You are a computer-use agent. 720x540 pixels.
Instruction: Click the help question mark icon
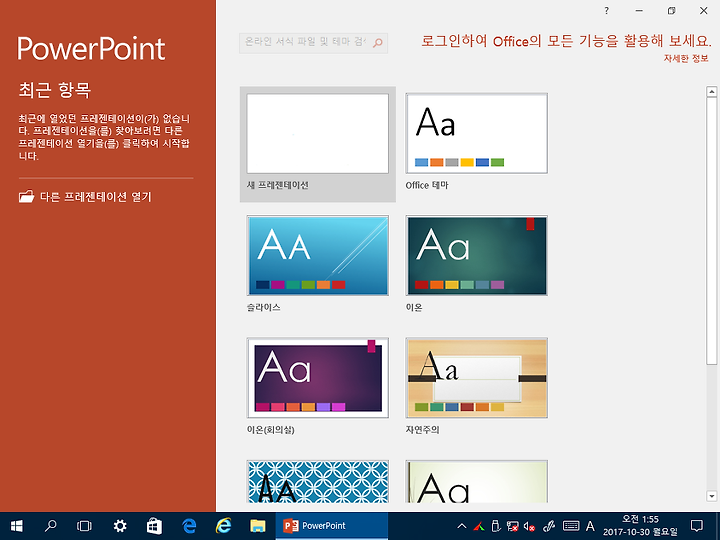607,11
